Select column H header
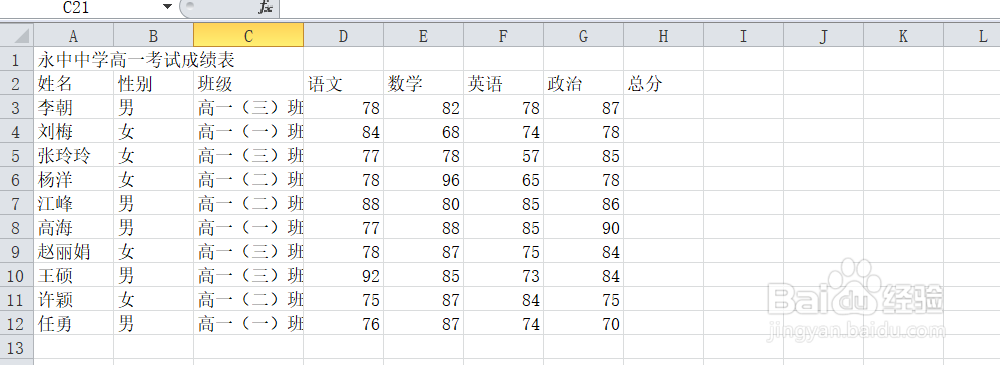This screenshot has width=1000, height=365. tap(663, 36)
